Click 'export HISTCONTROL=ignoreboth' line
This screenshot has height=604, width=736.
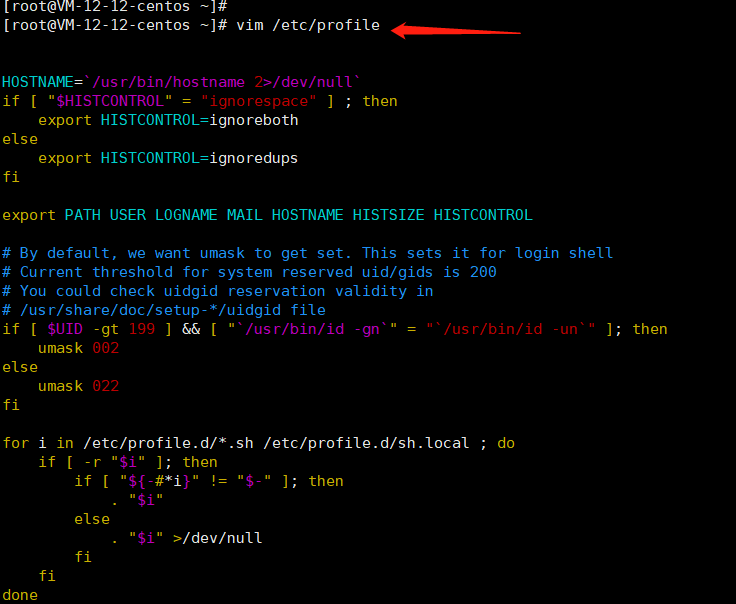coord(168,121)
